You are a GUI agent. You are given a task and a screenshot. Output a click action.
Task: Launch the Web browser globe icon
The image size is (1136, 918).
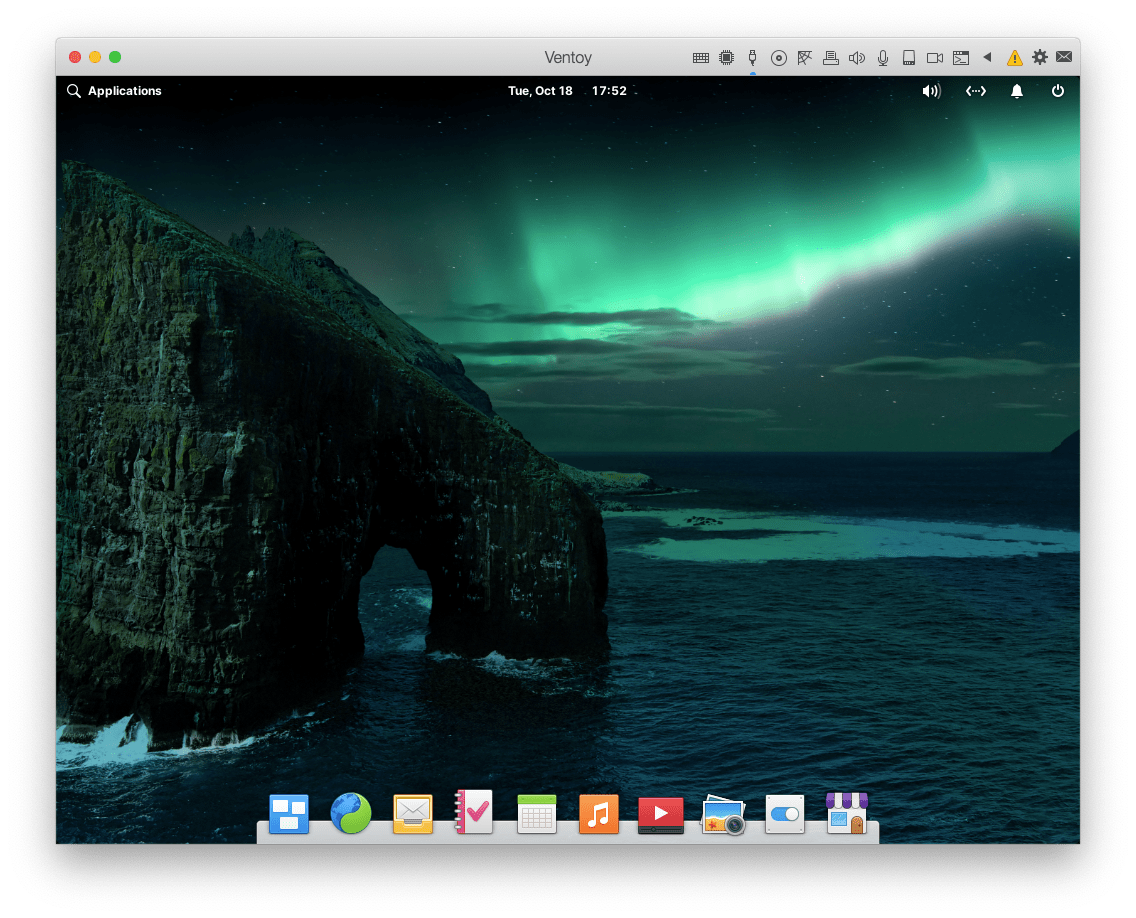[351, 814]
